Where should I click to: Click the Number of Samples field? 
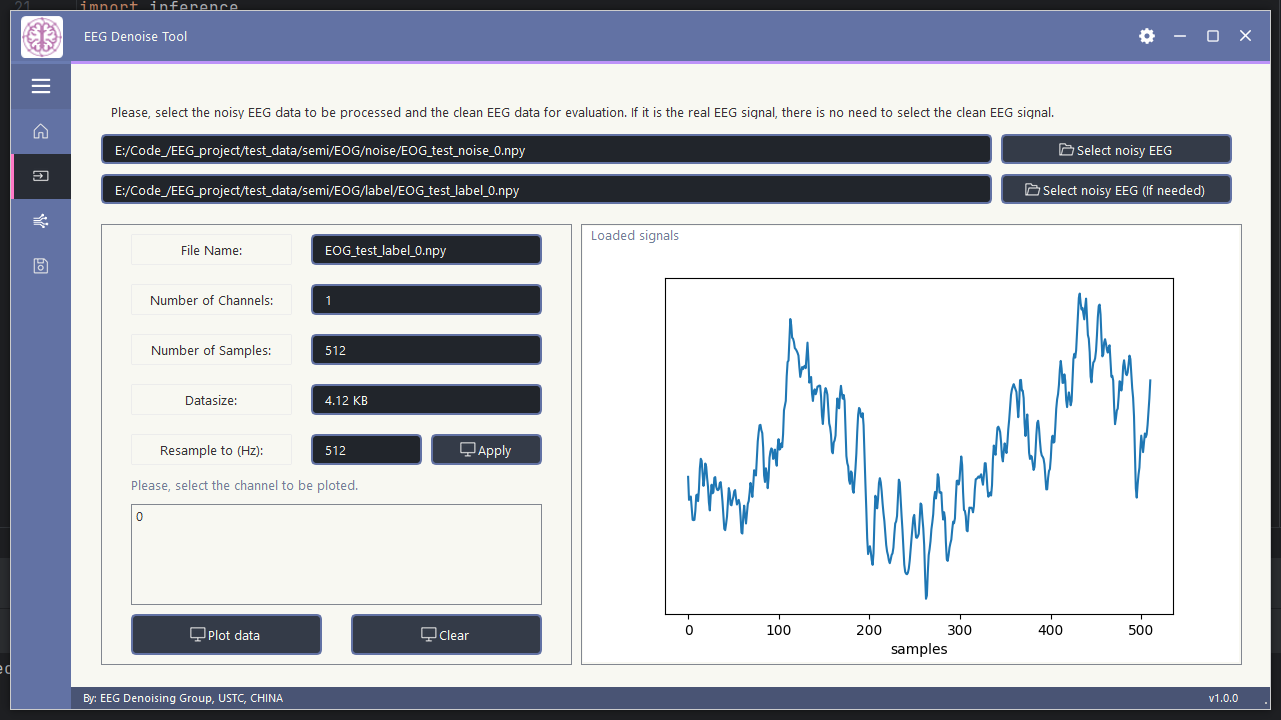tap(426, 350)
